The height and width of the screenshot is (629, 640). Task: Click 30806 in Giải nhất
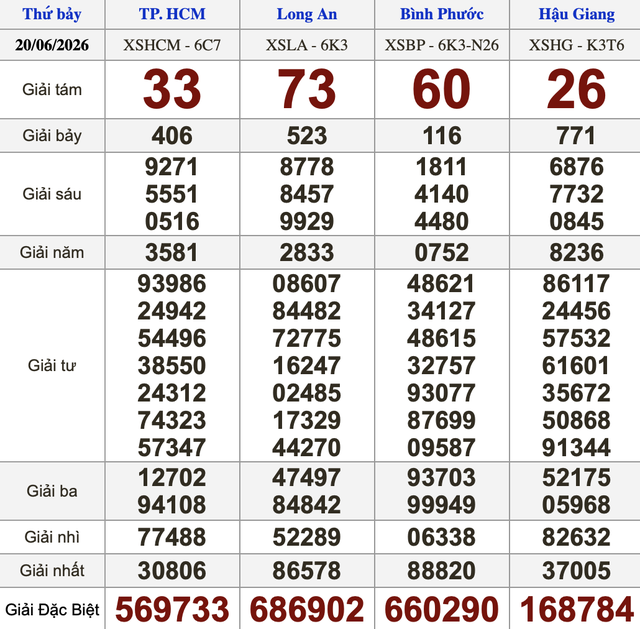click(x=172, y=571)
